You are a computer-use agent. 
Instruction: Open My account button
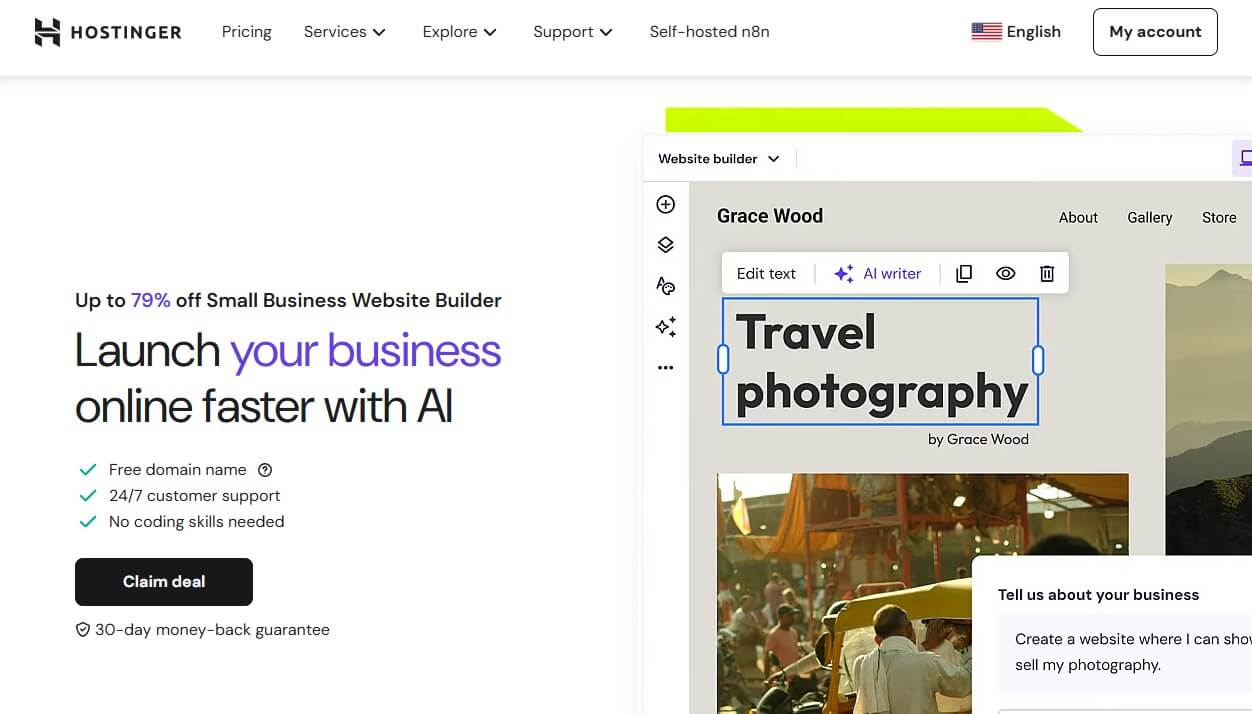point(1155,32)
